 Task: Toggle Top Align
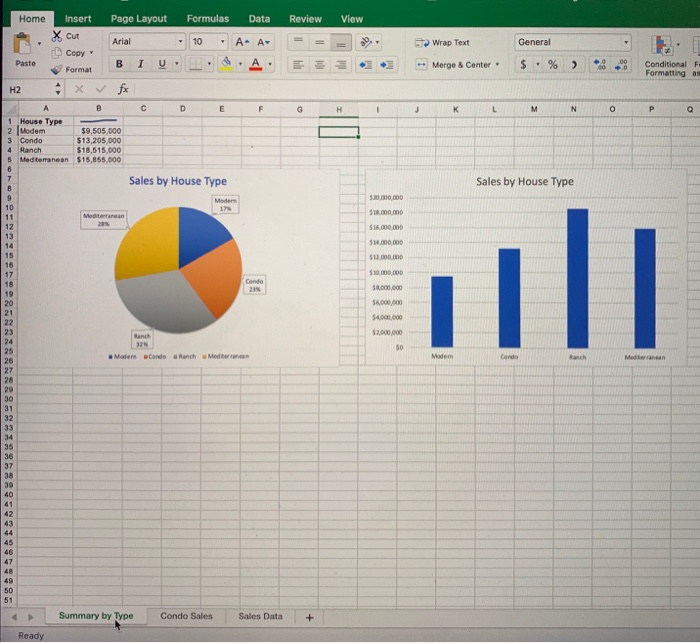(x=298, y=42)
